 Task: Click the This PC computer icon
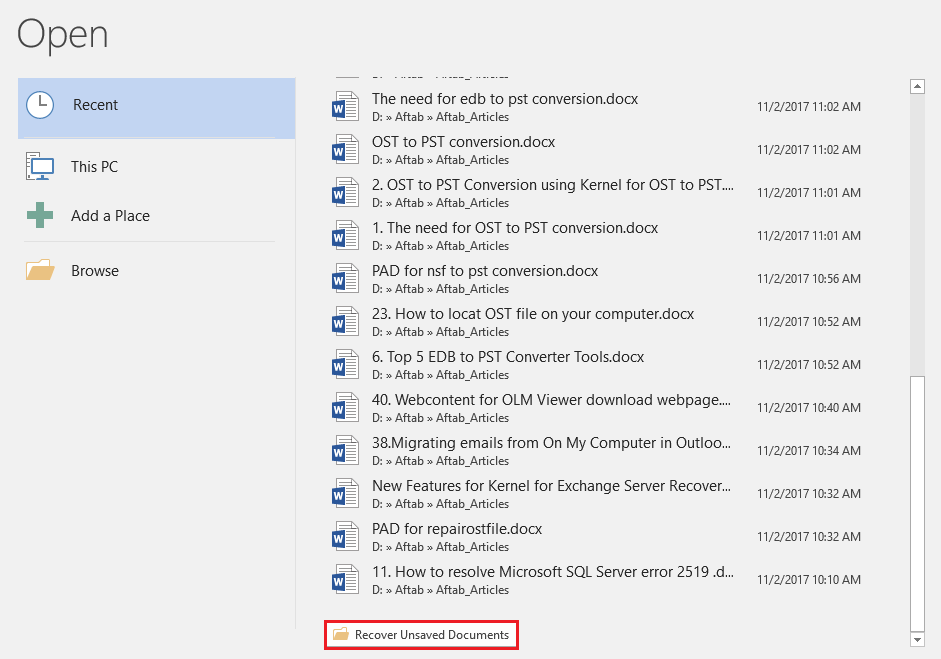click(40, 166)
